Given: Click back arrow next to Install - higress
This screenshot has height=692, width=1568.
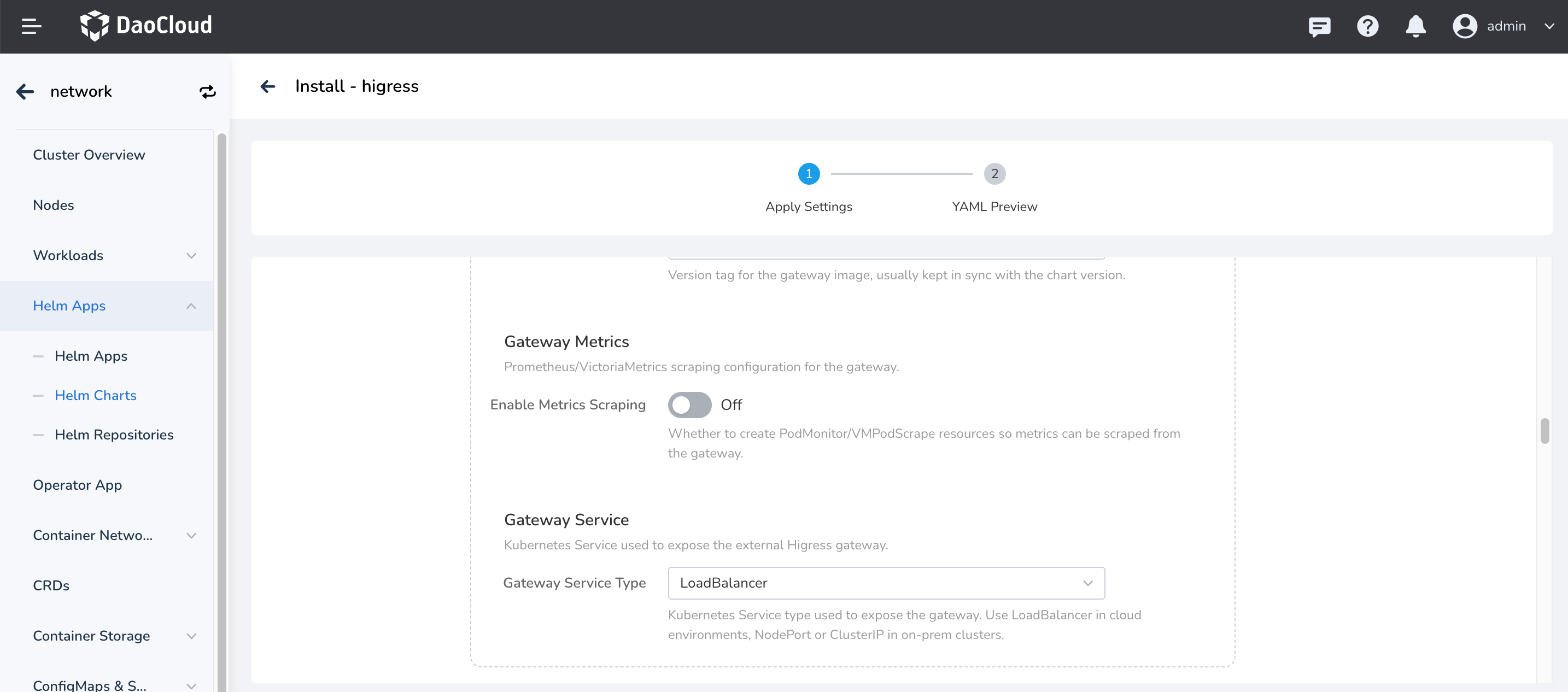Looking at the screenshot, I should (x=268, y=86).
